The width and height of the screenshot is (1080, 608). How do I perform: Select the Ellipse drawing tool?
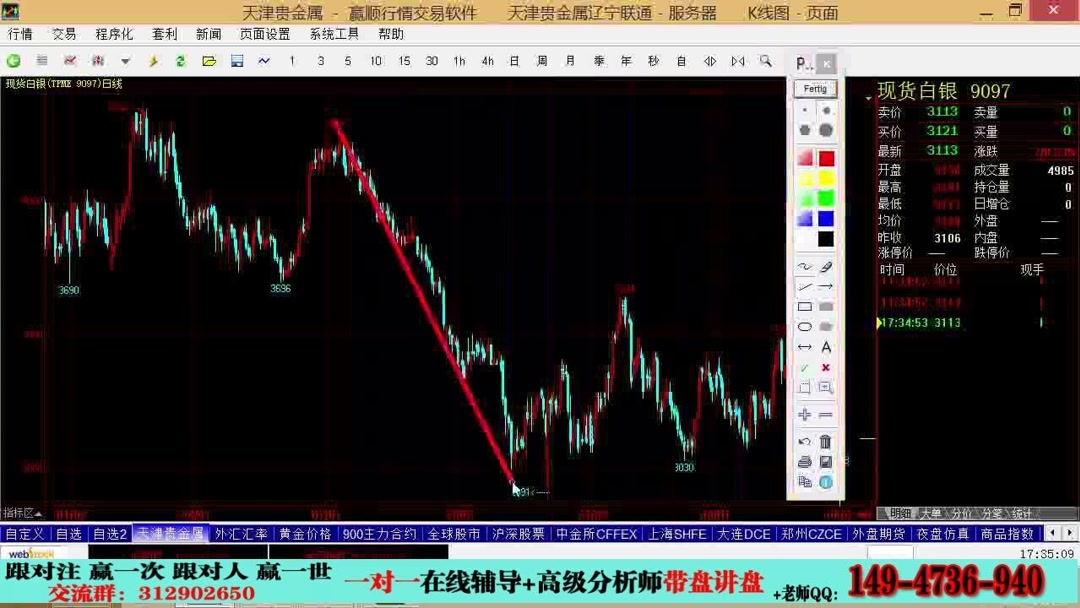804,325
